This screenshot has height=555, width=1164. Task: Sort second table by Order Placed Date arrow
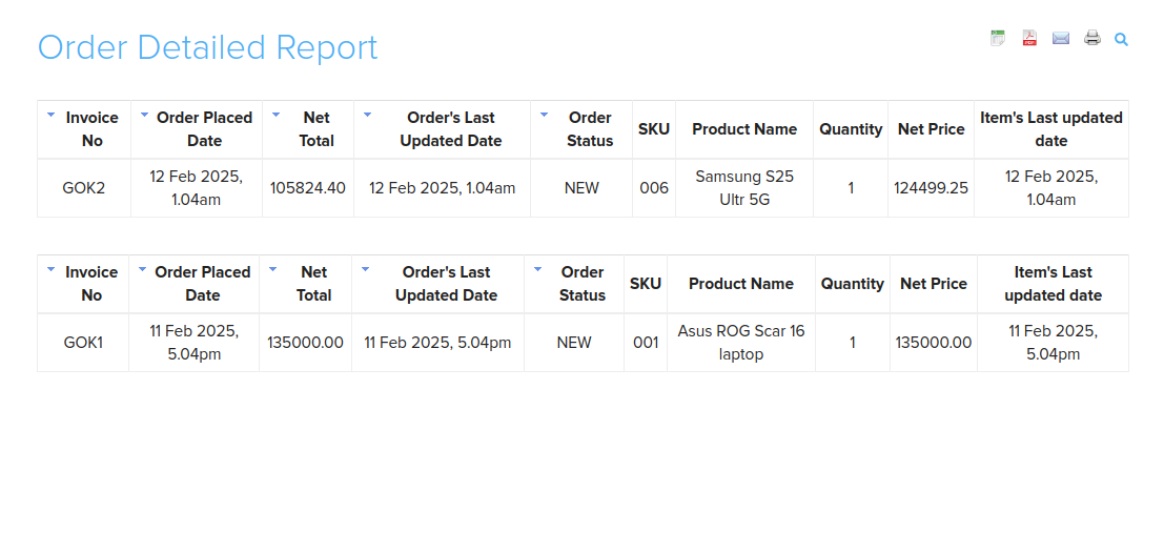143,270
